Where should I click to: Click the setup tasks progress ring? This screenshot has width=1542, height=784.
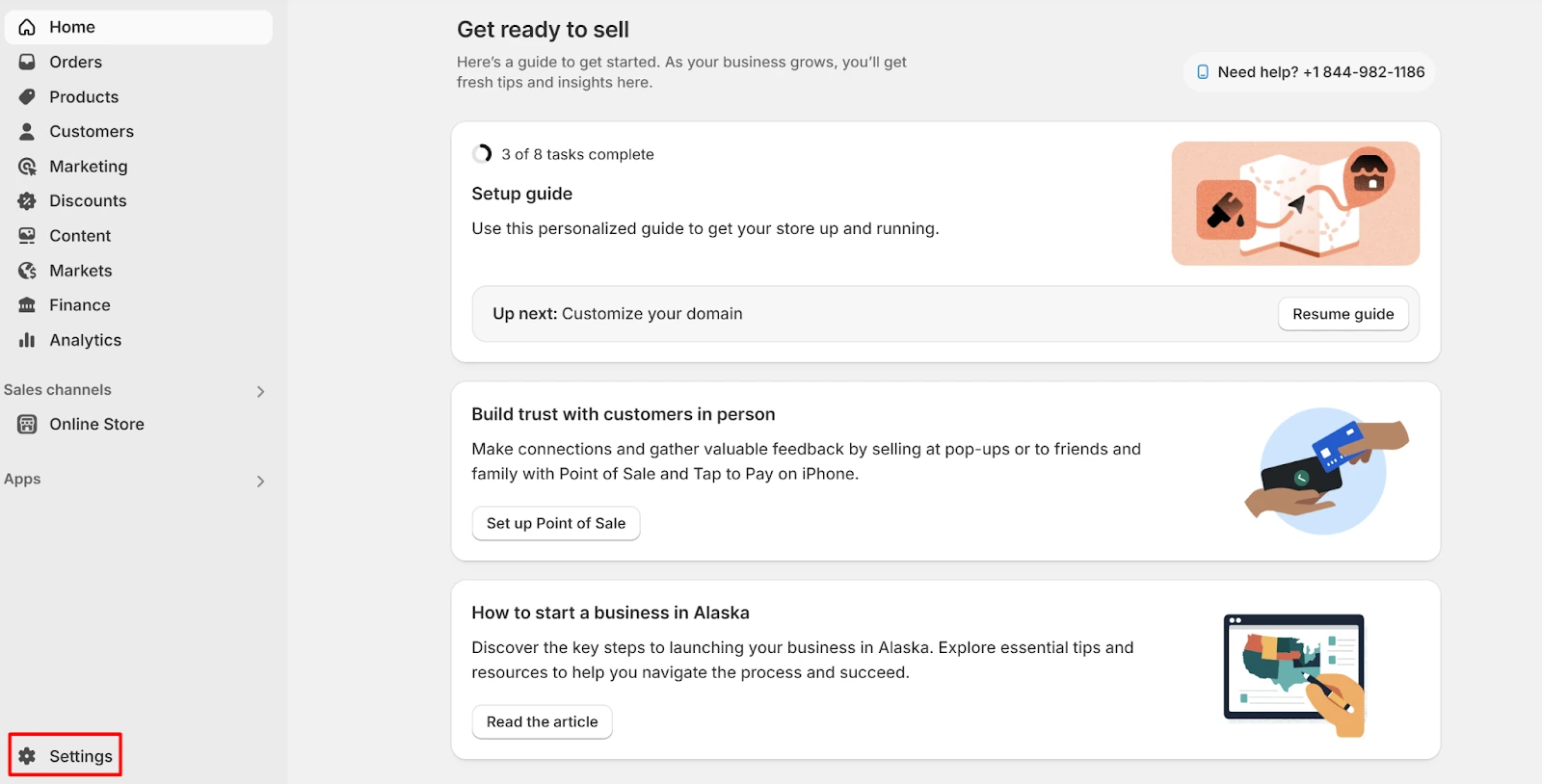[x=482, y=154]
